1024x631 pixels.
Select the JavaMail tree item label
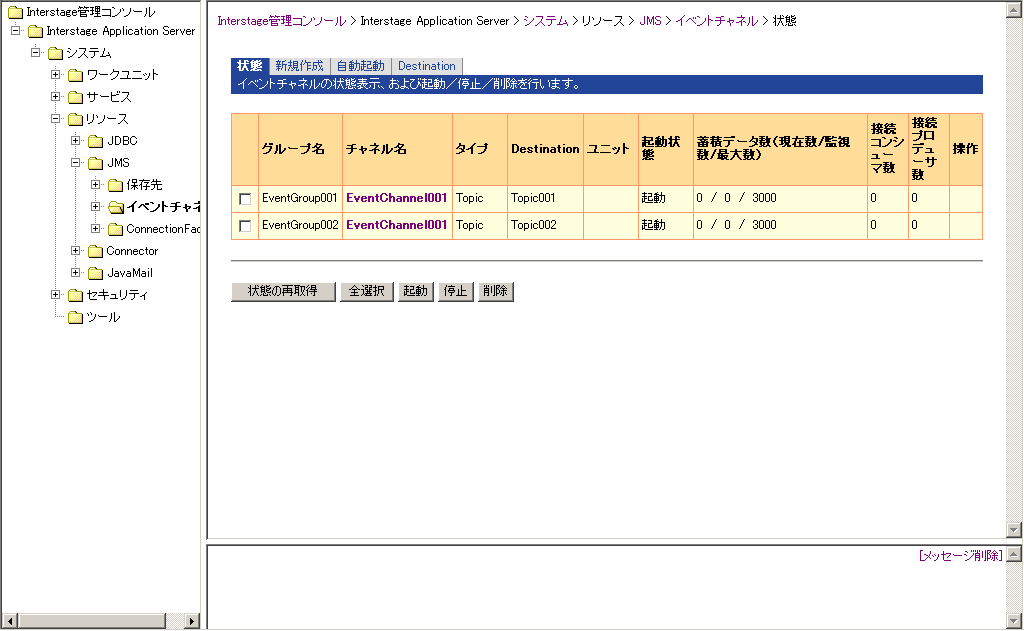tap(130, 274)
